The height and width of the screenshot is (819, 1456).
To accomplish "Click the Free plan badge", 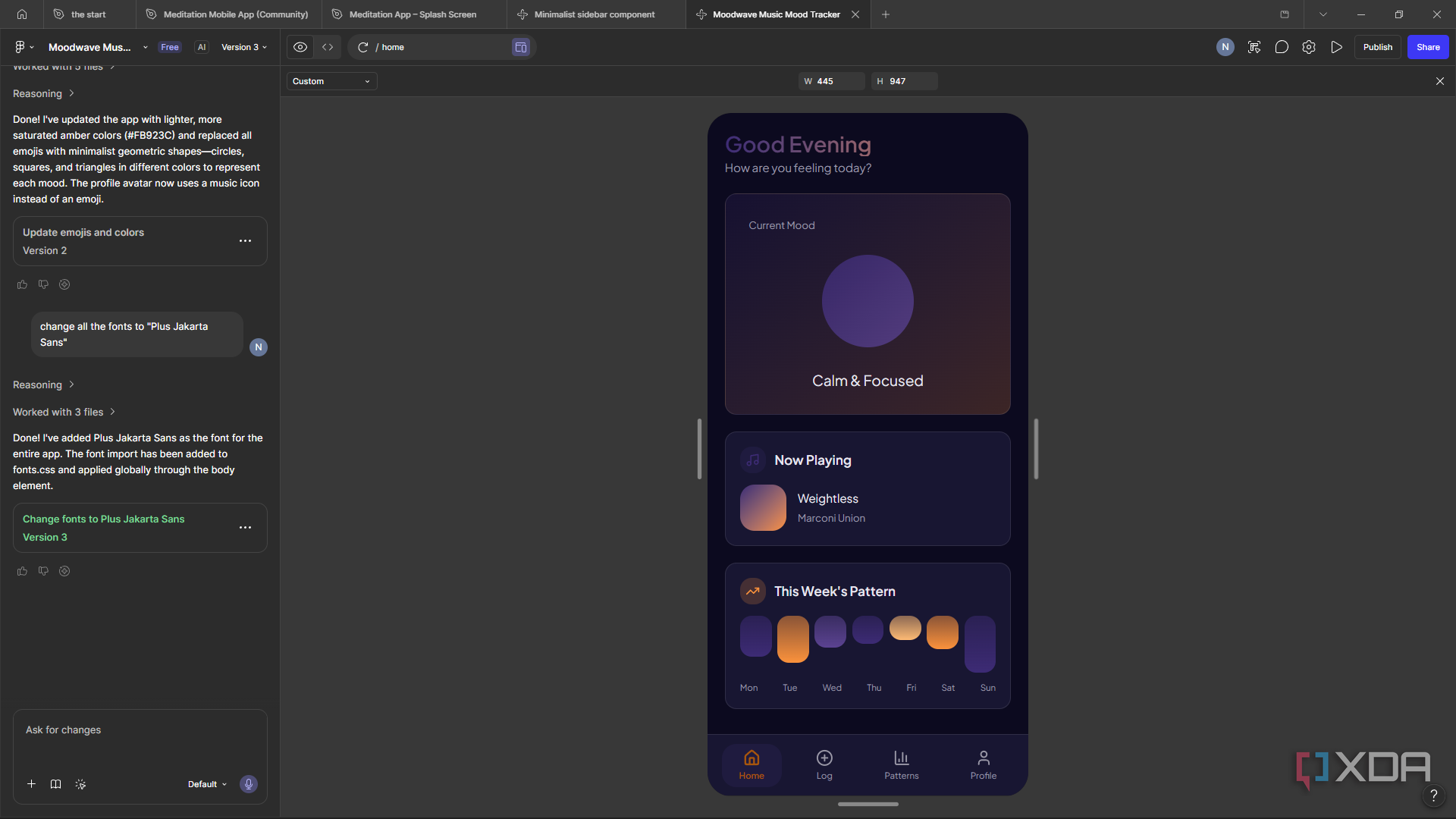I will click(x=170, y=47).
